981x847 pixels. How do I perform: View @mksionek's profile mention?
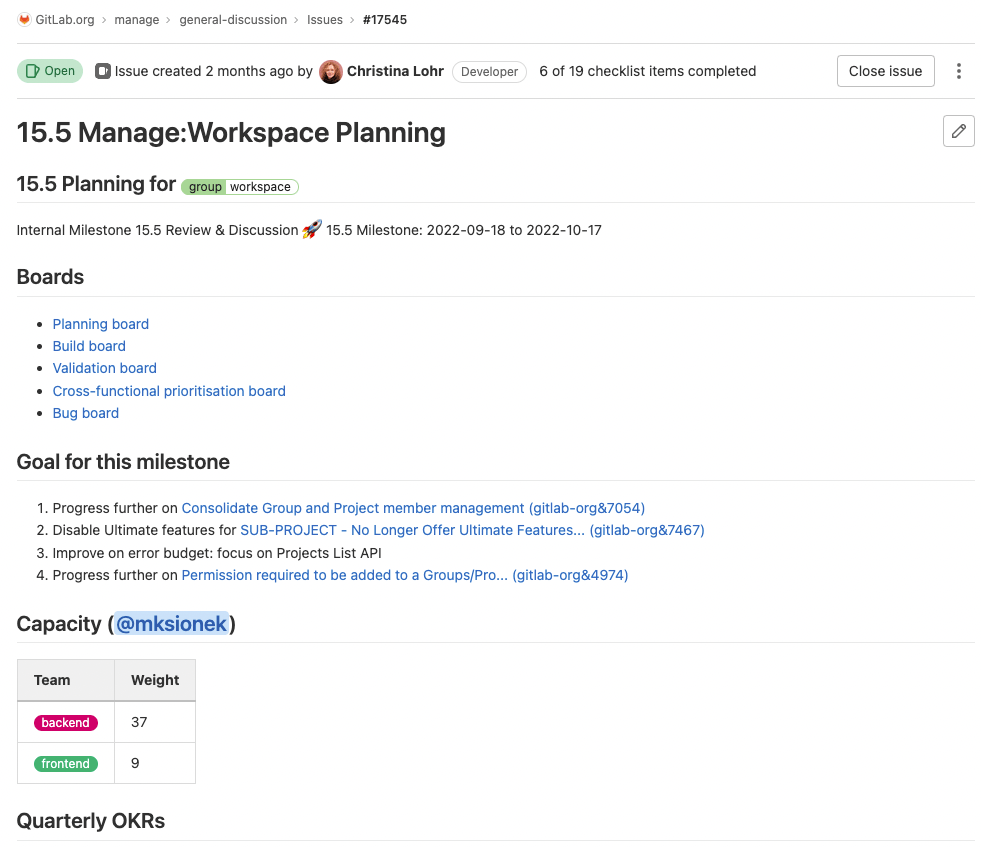[172, 623]
